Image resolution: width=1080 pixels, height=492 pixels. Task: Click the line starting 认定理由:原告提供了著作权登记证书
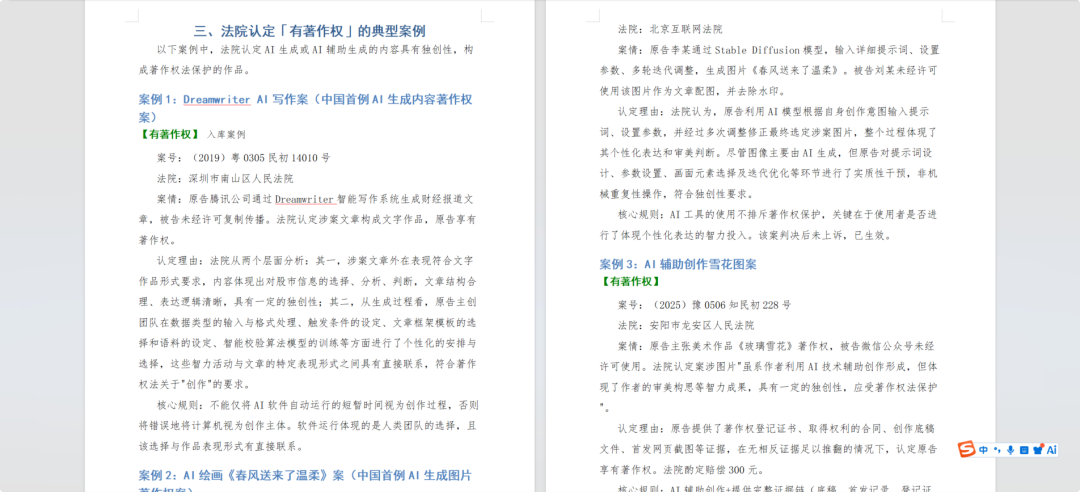[x=778, y=429]
